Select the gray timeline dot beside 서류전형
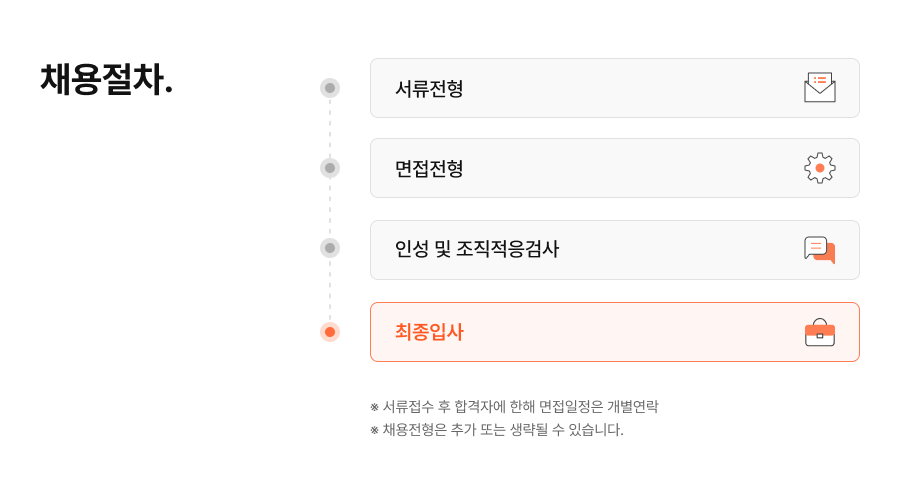 click(x=330, y=88)
